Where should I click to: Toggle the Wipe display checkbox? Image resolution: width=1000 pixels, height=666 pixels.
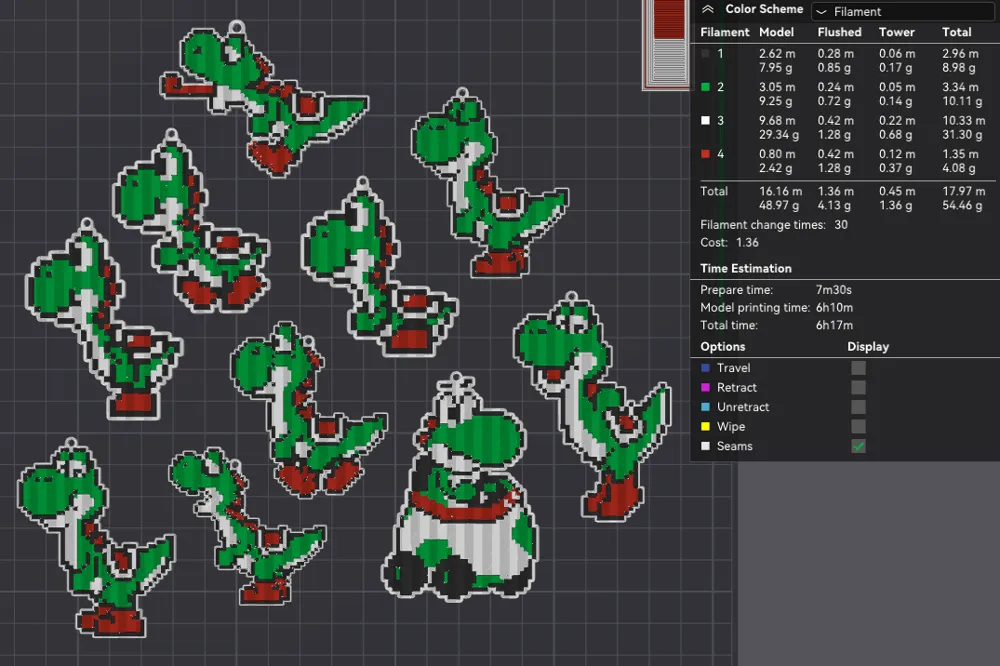tap(858, 427)
